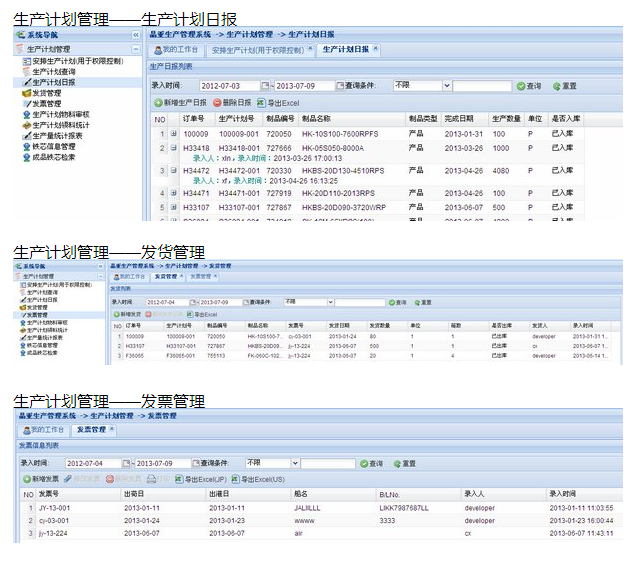Click start date field 2012-07-03
This screenshot has height=576, width=641.
(229, 86)
